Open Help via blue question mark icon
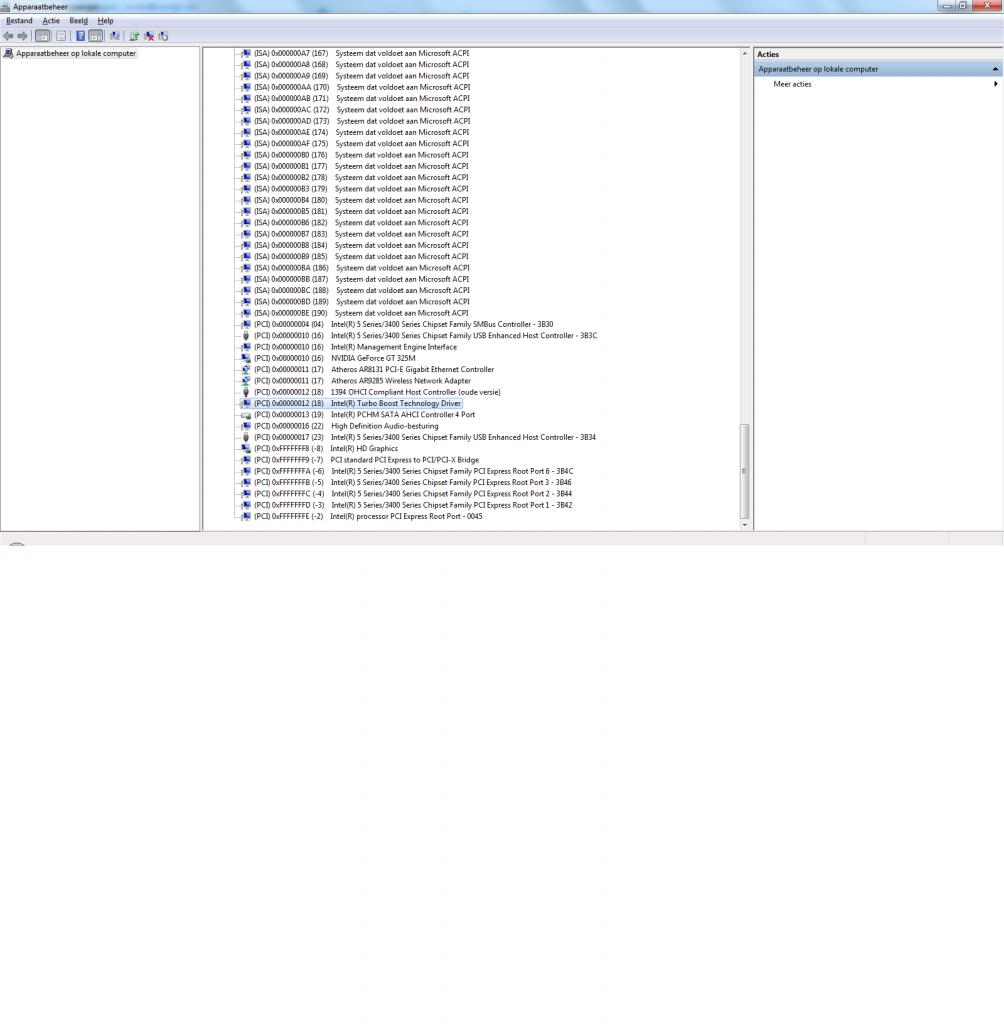 coord(80,37)
